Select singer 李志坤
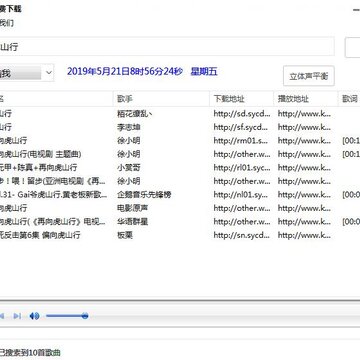This screenshot has height=360, width=360. click(129, 127)
